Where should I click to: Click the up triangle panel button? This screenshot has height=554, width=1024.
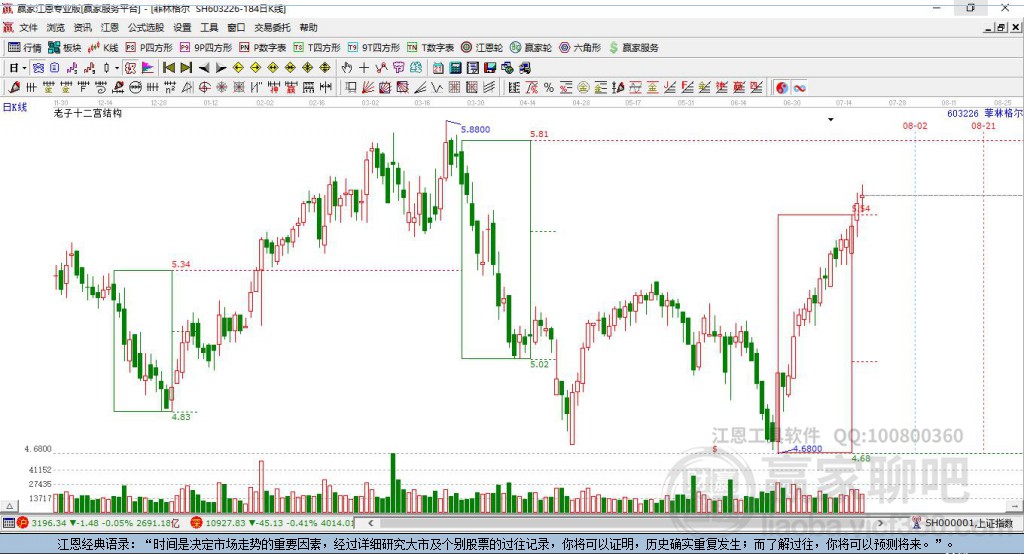pyautogui.click(x=9, y=506)
